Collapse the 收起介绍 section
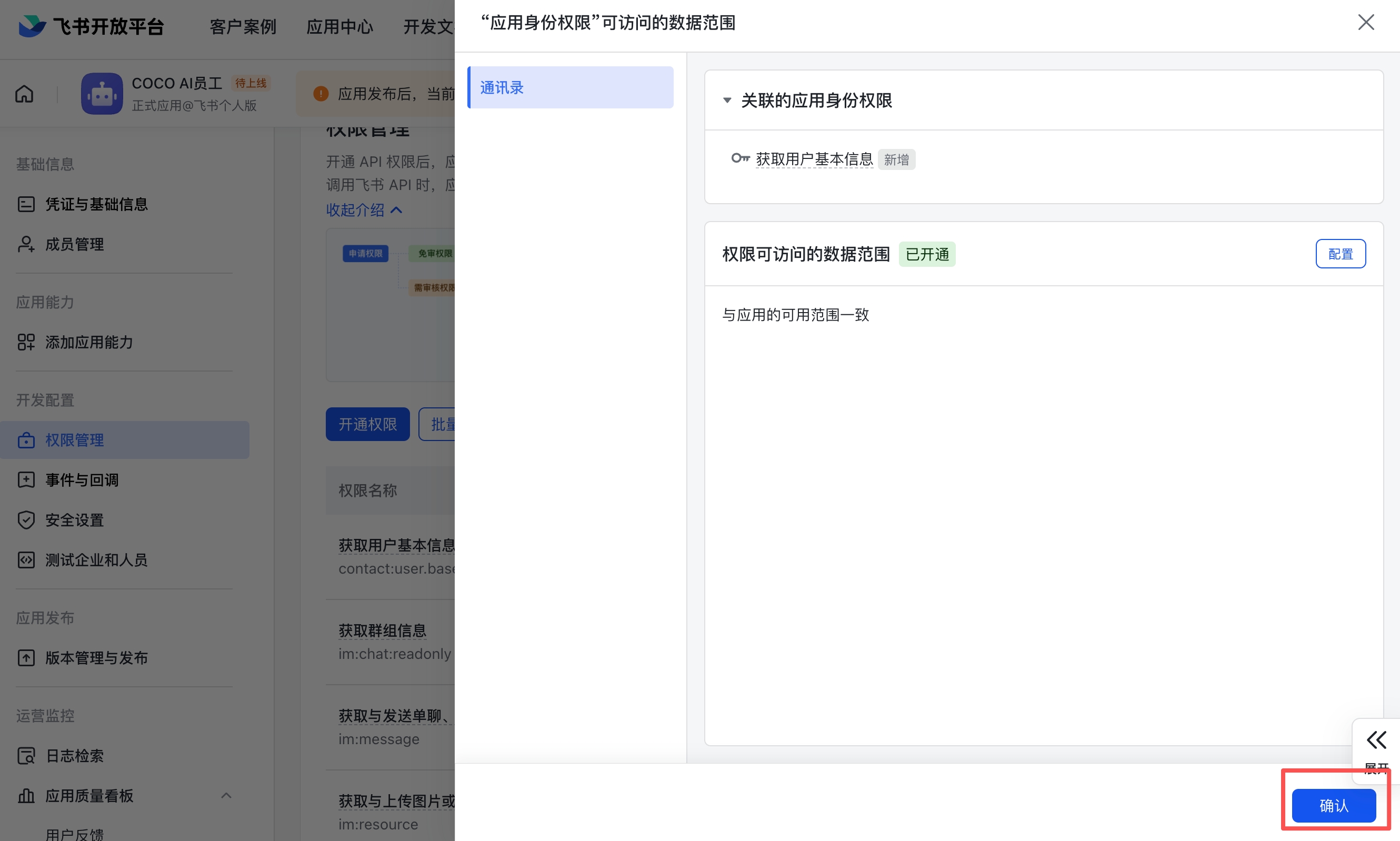 coord(364,209)
